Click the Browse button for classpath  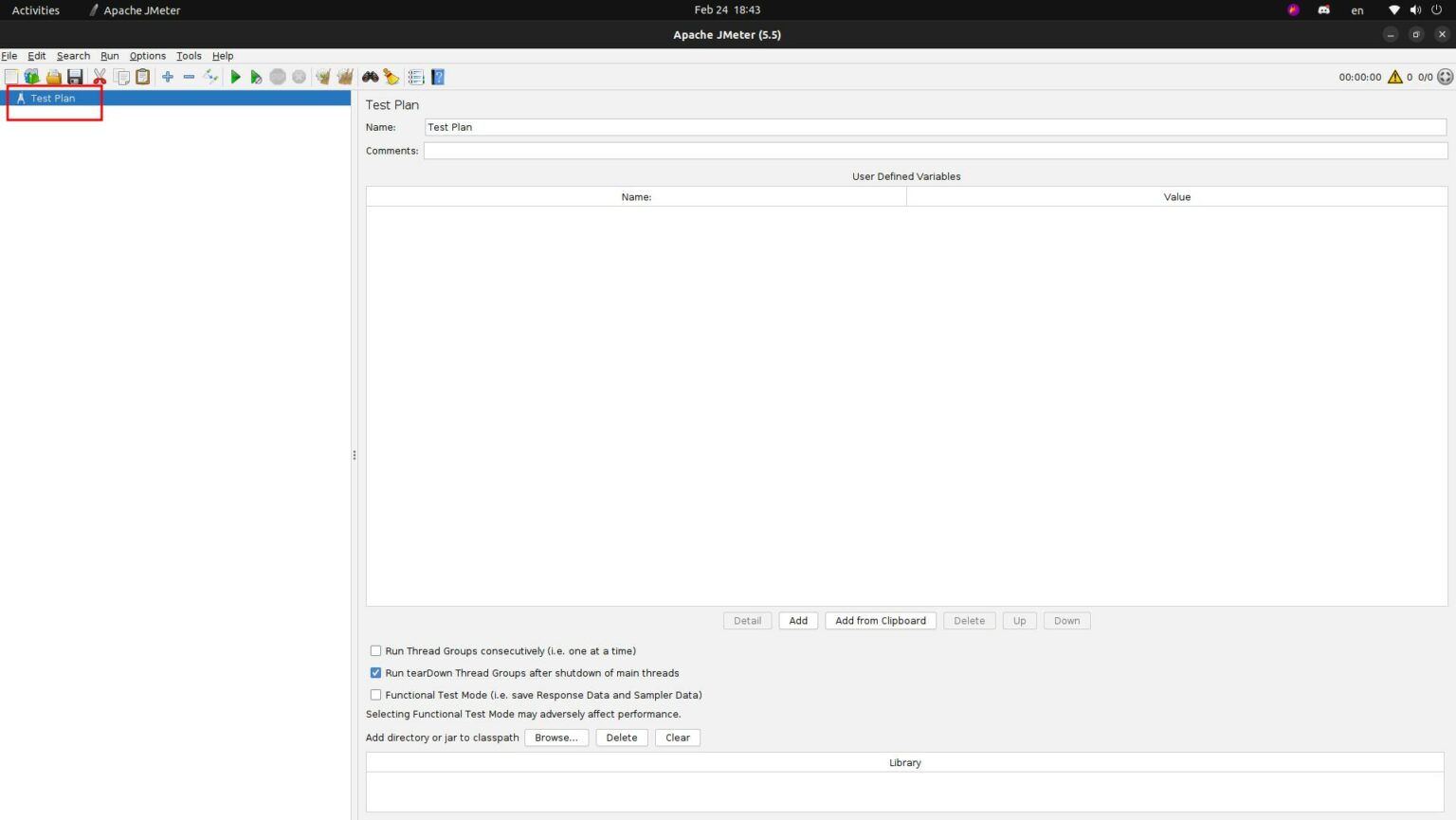click(x=556, y=738)
